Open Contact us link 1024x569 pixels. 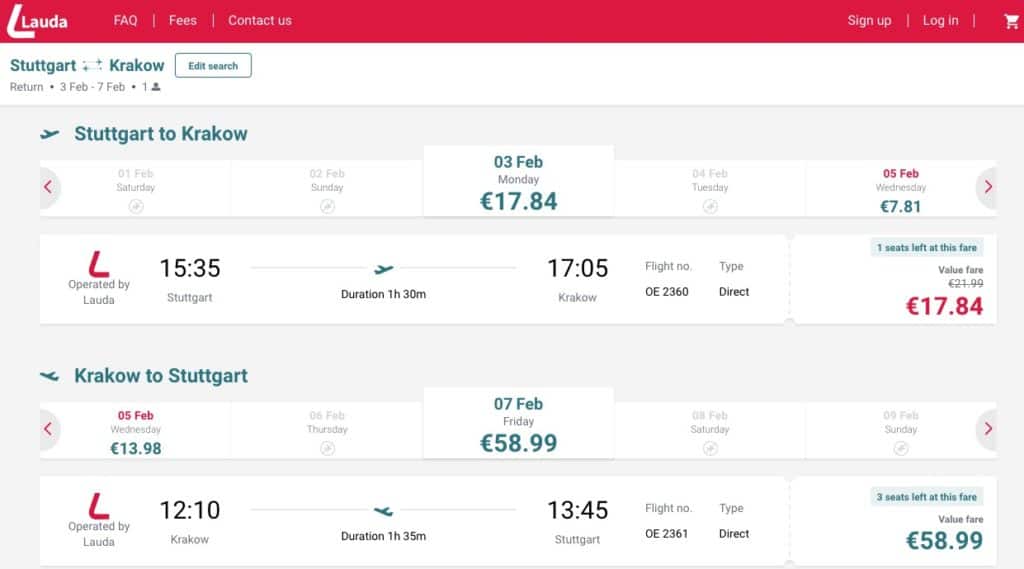pyautogui.click(x=260, y=20)
